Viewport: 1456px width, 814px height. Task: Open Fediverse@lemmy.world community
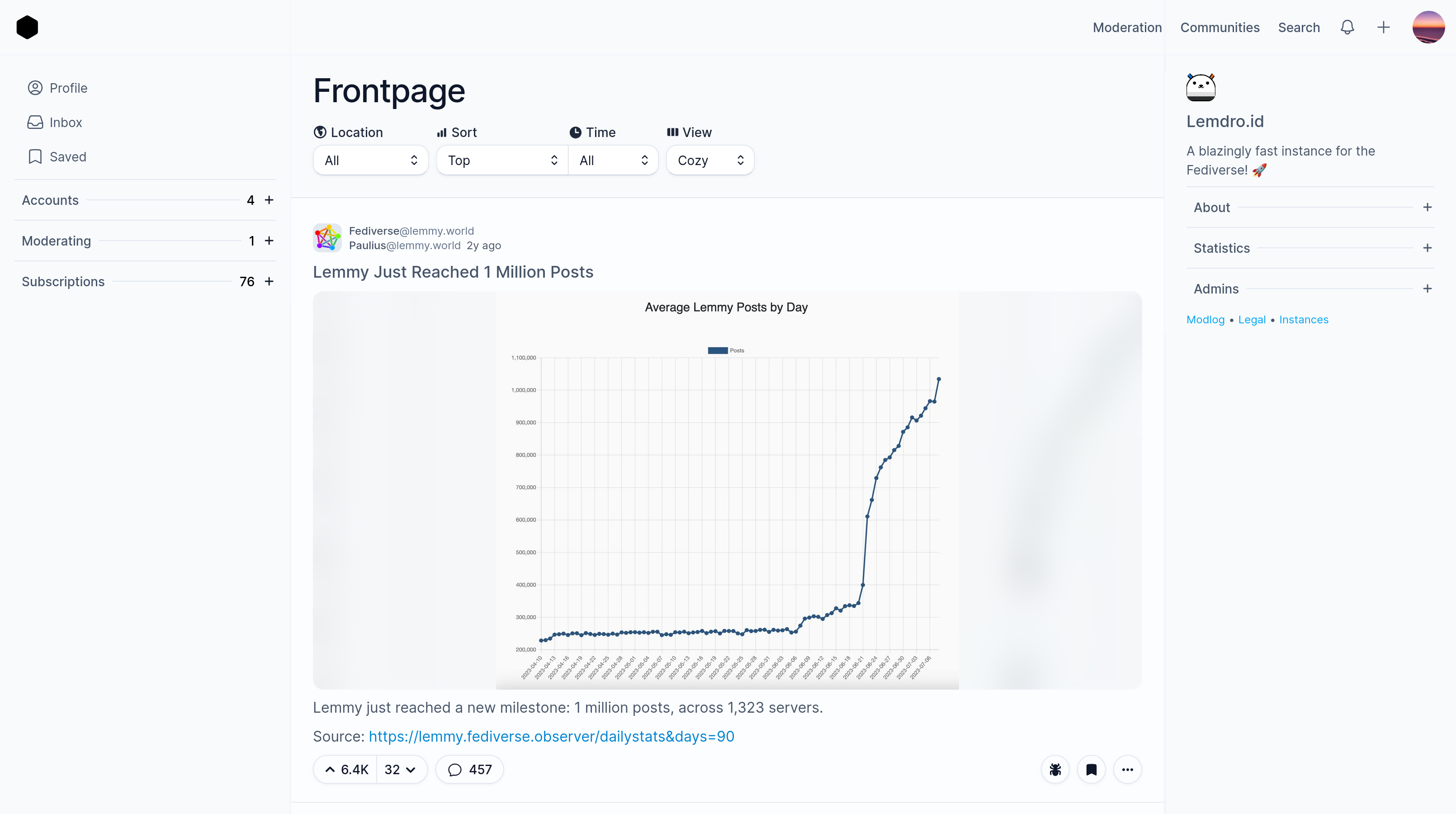point(411,231)
